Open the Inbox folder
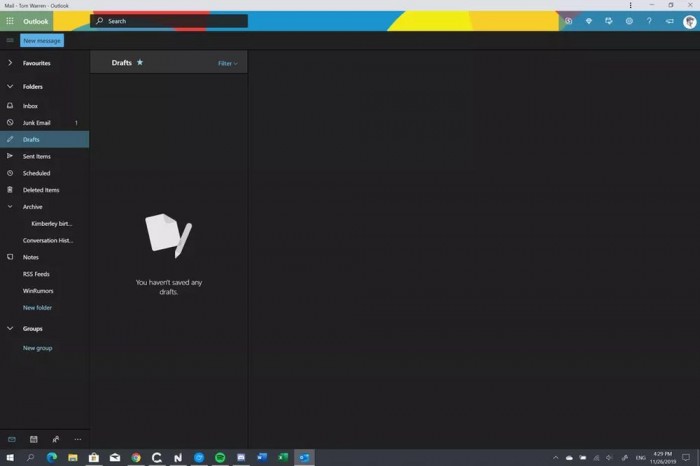 pos(30,106)
